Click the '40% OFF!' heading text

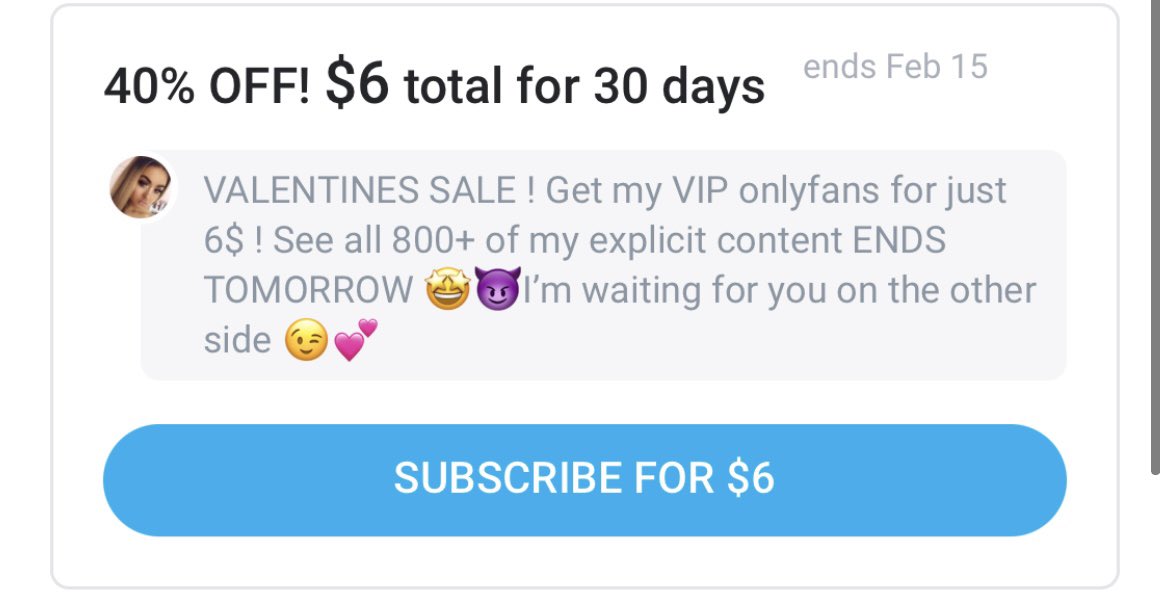(207, 86)
